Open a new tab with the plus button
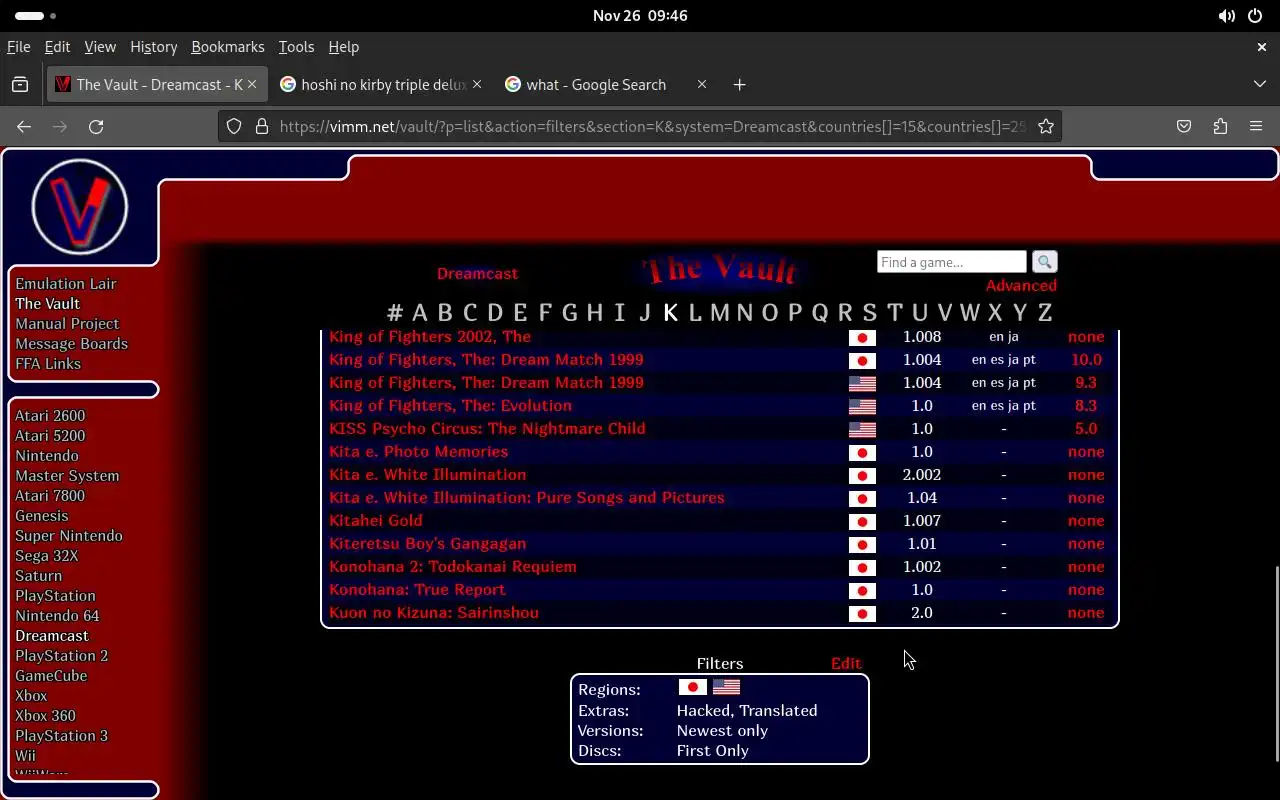1280x800 pixels. [739, 85]
